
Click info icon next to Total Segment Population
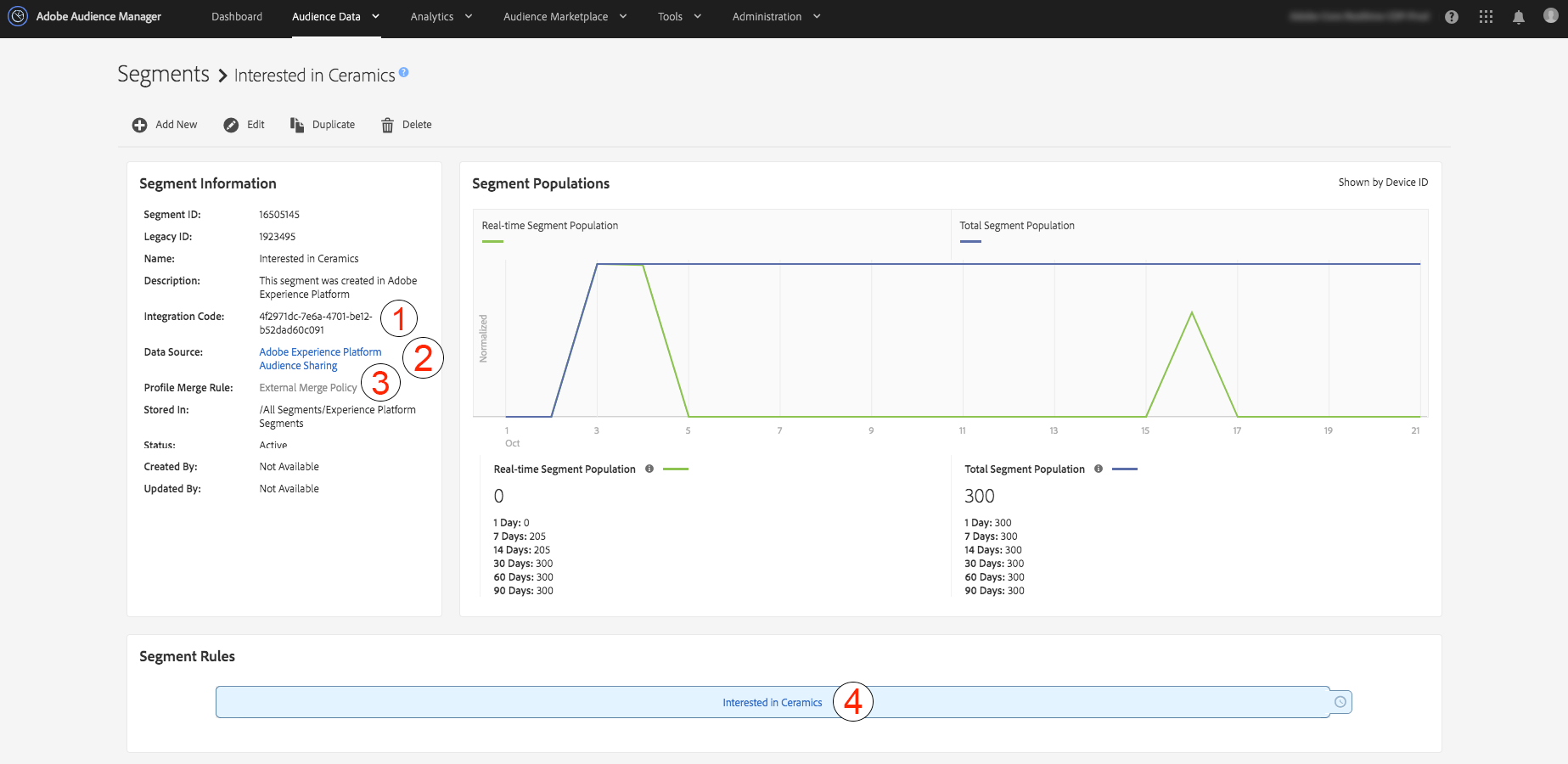(x=1099, y=469)
